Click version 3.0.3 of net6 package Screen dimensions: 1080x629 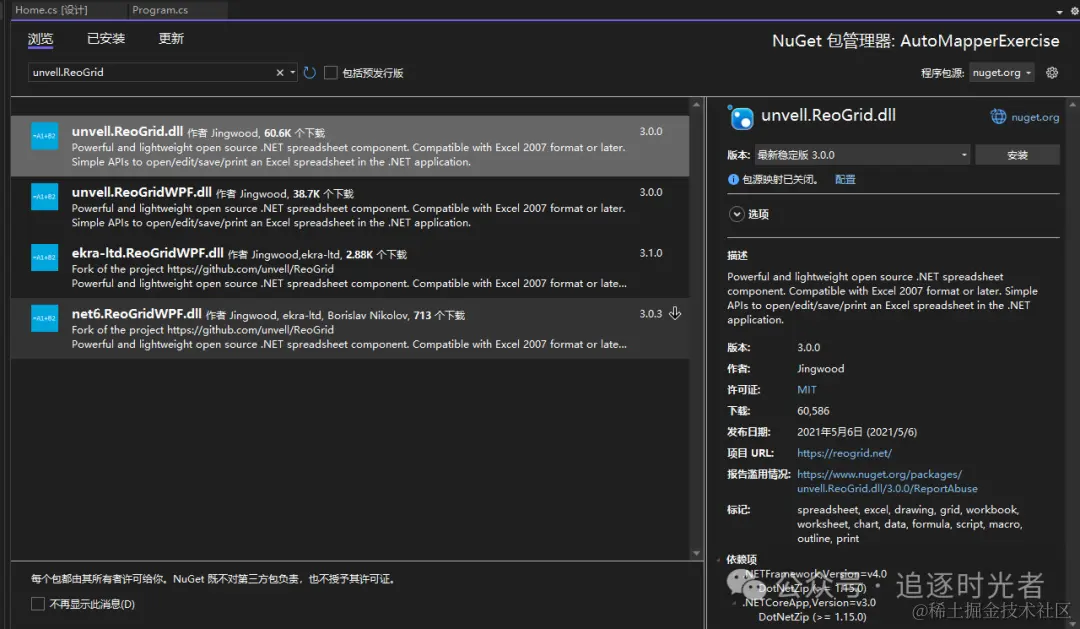pyautogui.click(x=651, y=313)
